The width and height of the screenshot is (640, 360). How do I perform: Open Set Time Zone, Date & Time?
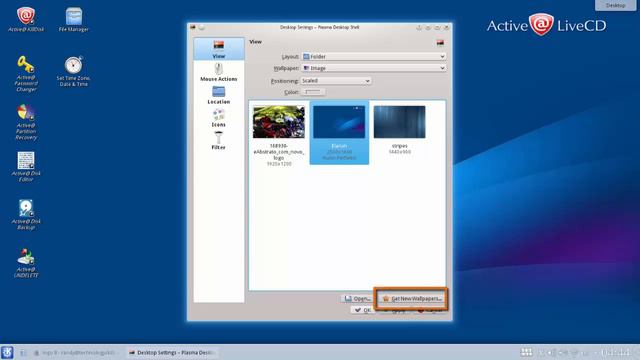click(x=73, y=71)
